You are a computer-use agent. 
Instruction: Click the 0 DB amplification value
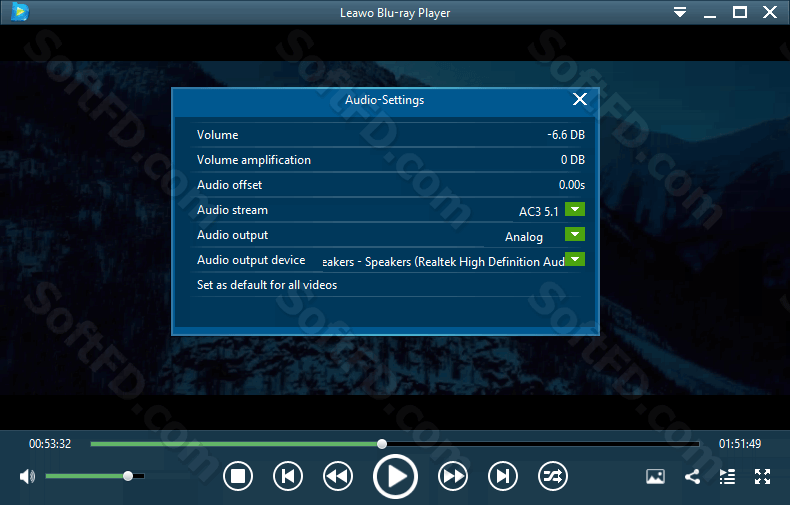(x=573, y=160)
